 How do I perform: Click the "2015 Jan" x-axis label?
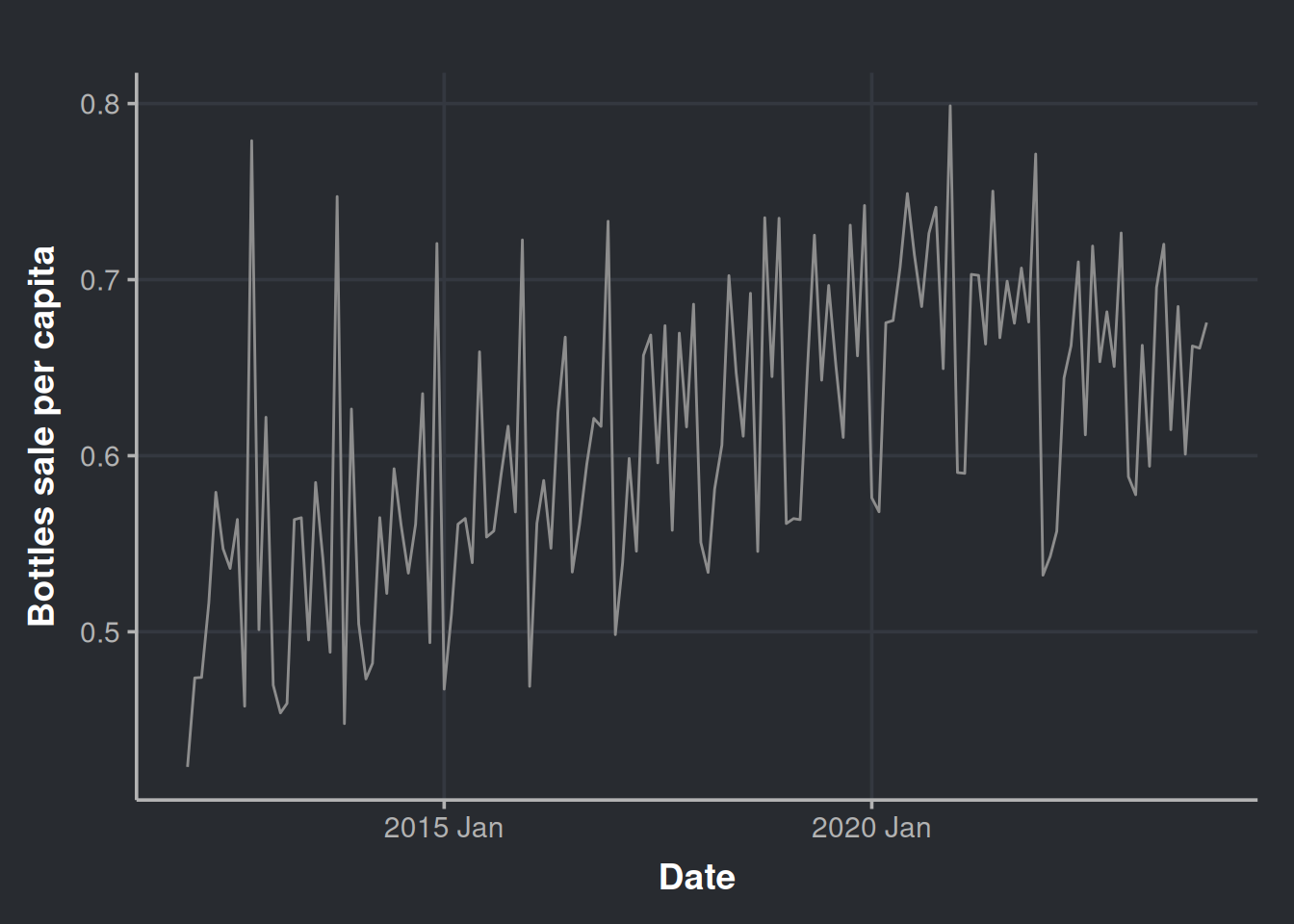[x=443, y=828]
